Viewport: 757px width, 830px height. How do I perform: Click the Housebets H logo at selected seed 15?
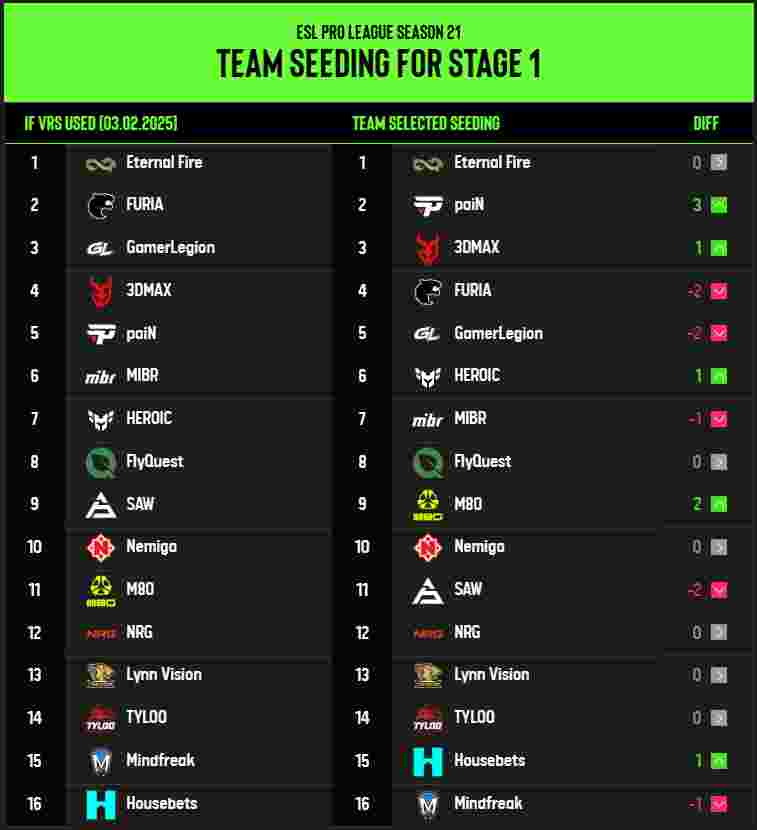[428, 761]
